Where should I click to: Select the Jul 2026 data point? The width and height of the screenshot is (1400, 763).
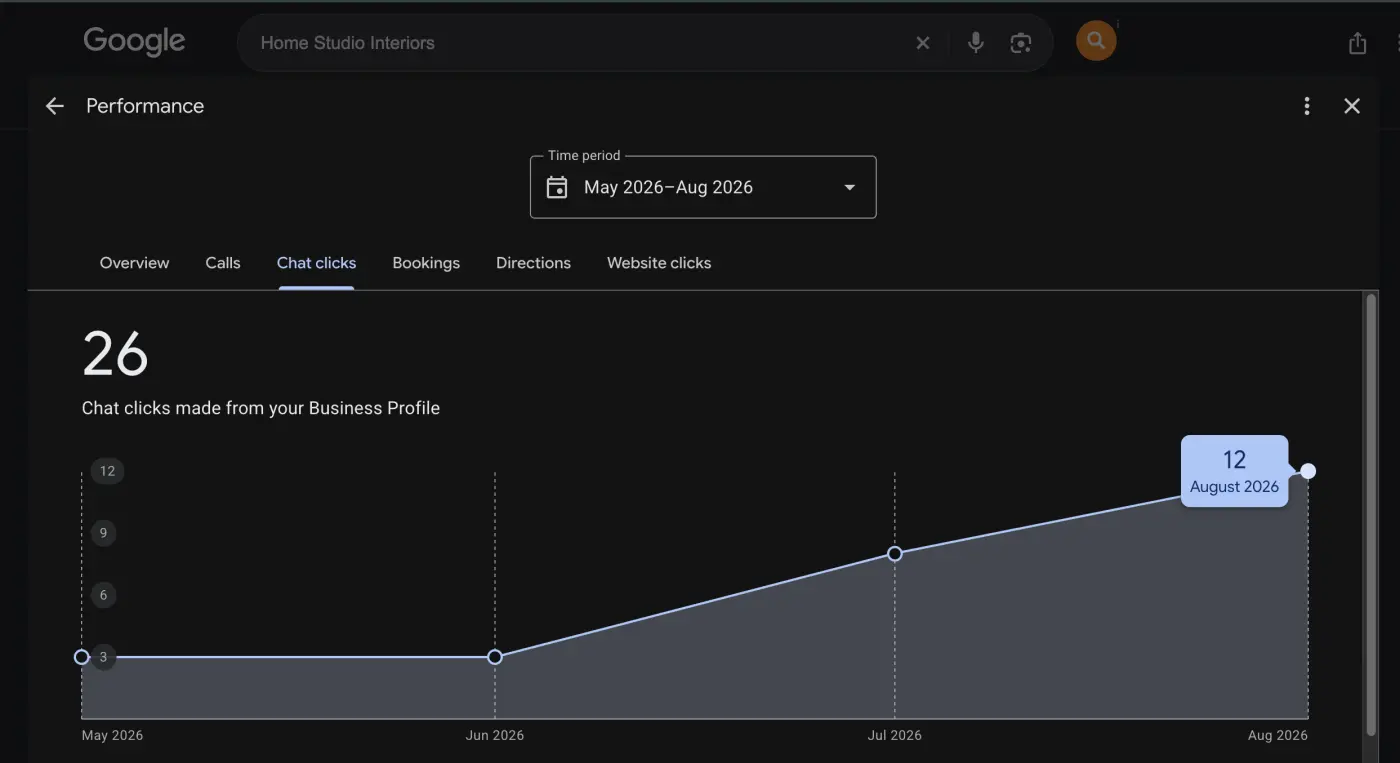[895, 554]
